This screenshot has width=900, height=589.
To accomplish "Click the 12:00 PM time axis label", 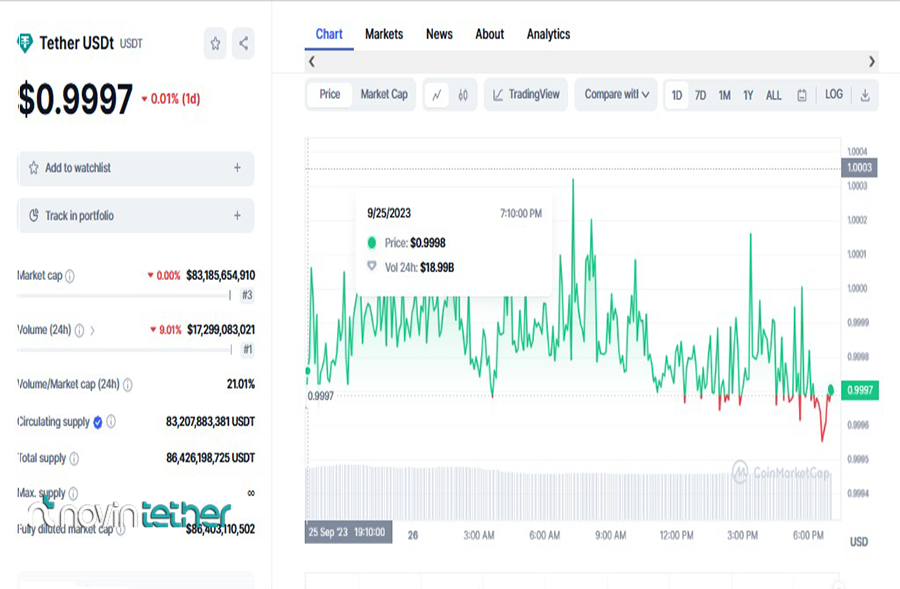I will click(x=676, y=536).
